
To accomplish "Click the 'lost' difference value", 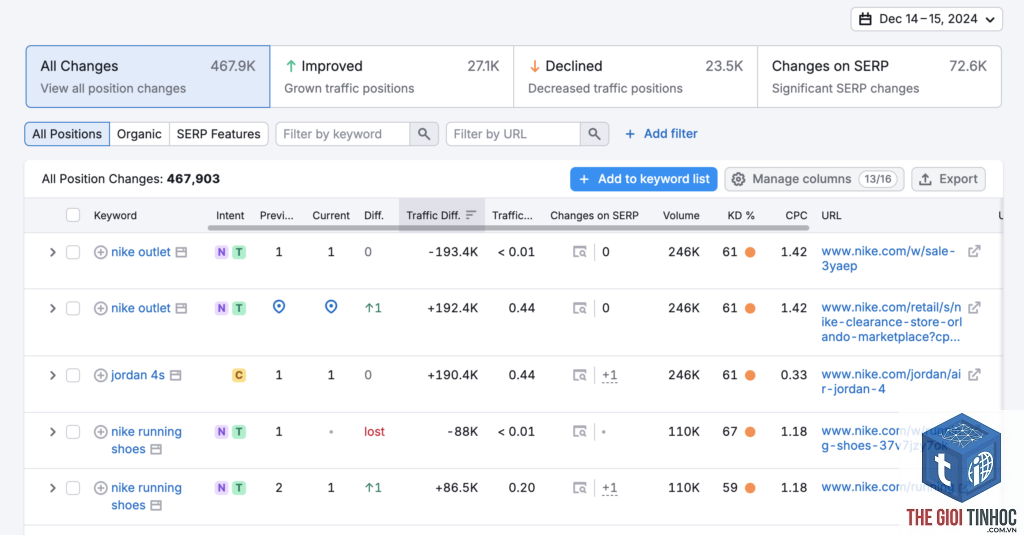I will tap(374, 432).
